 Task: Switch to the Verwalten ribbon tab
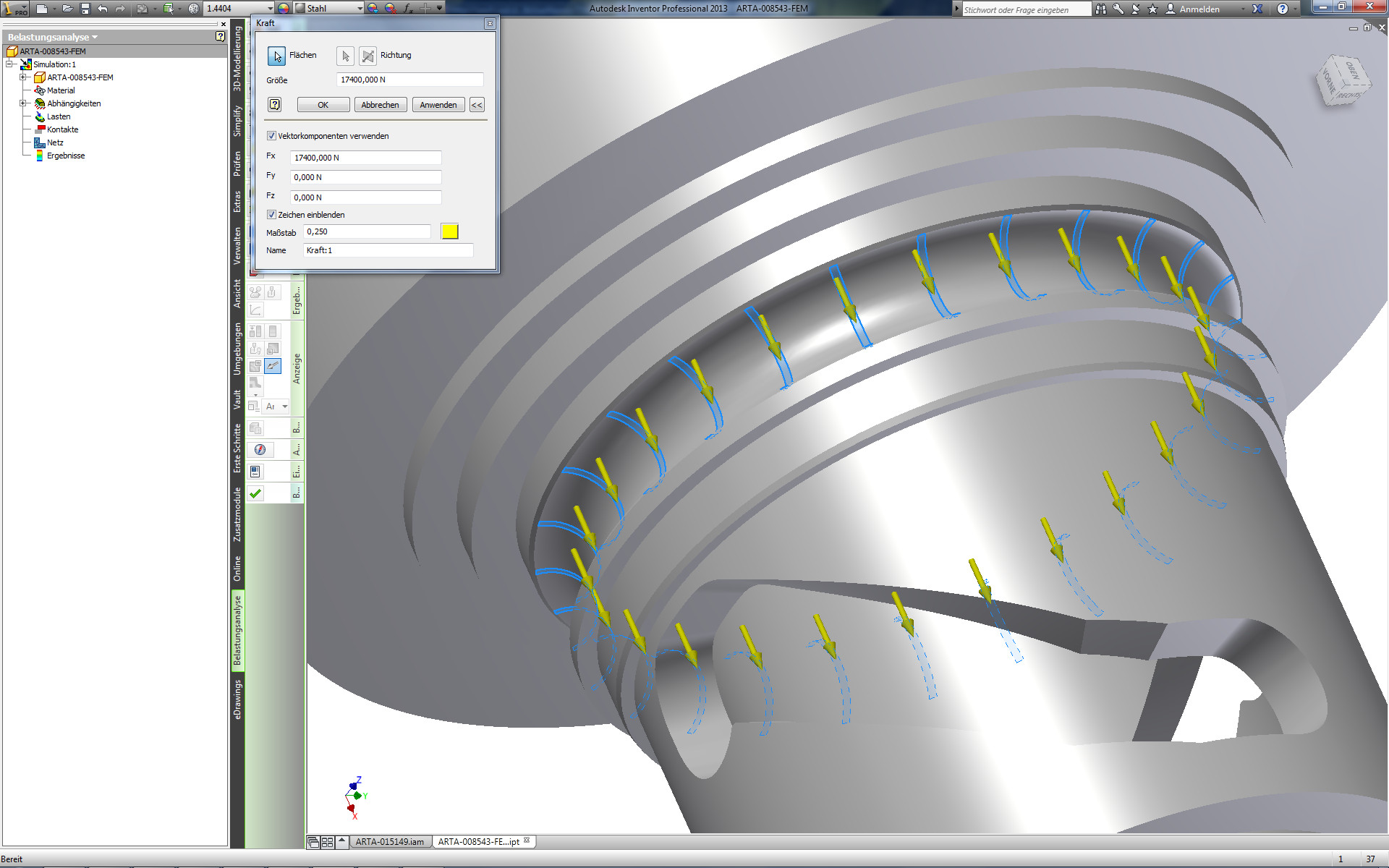tap(237, 246)
